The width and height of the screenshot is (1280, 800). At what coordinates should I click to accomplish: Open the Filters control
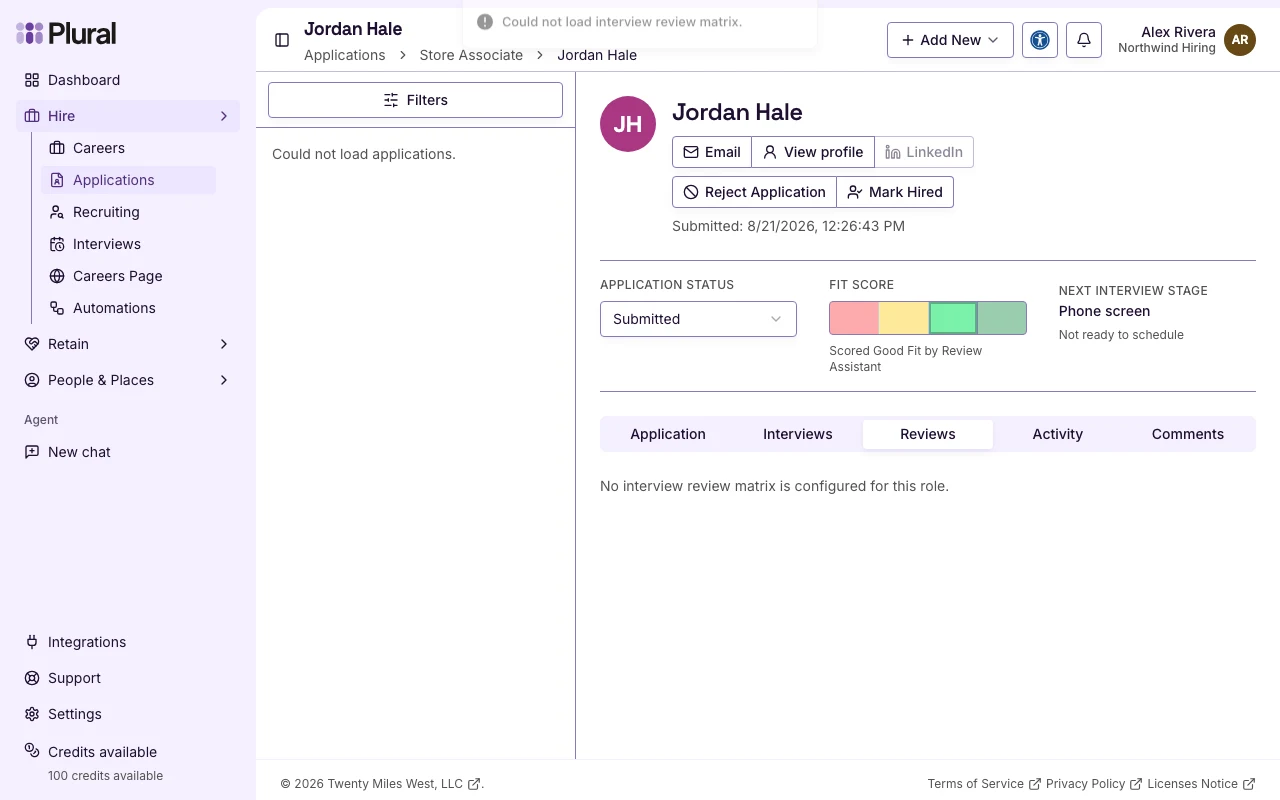pos(415,100)
